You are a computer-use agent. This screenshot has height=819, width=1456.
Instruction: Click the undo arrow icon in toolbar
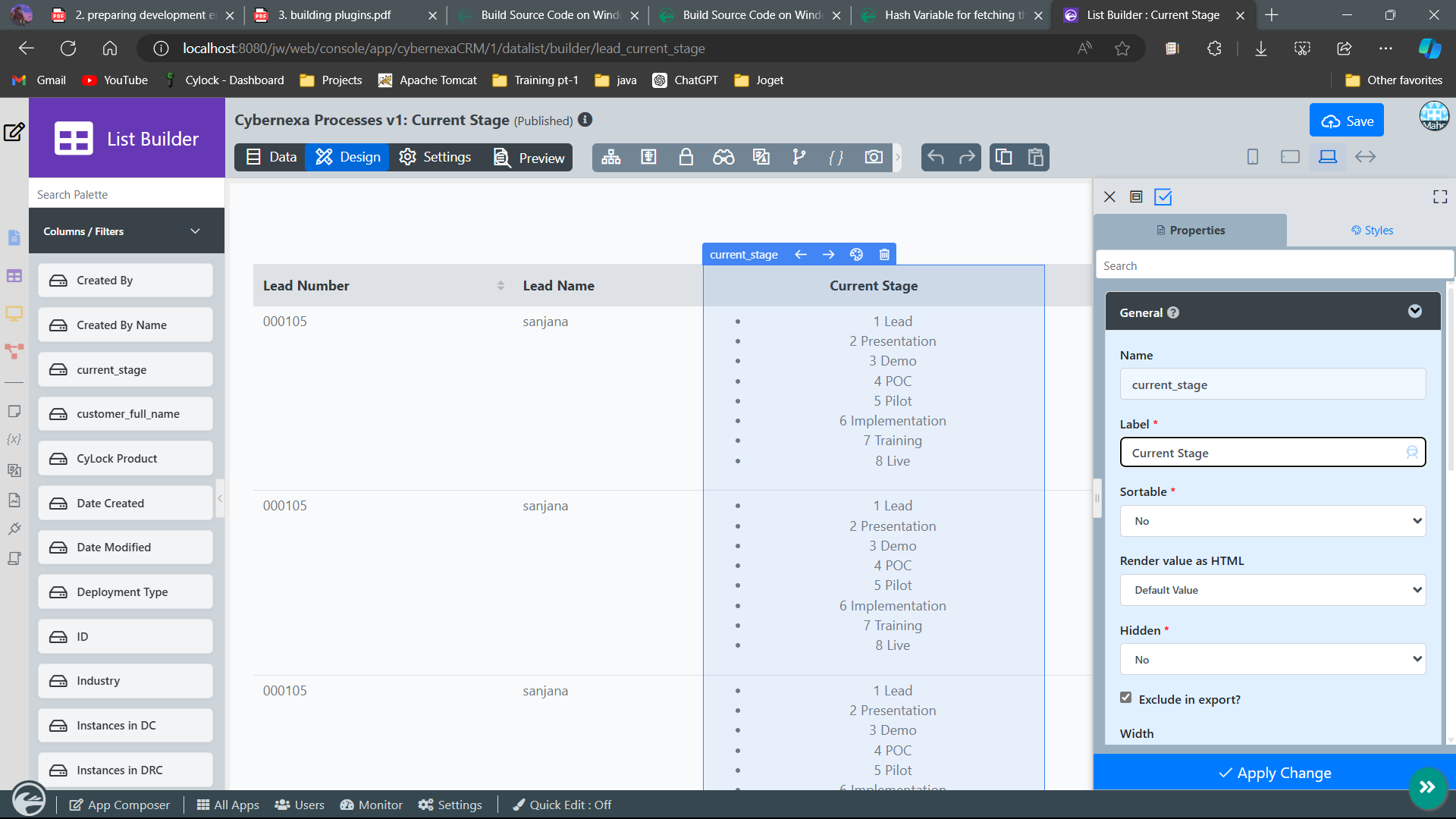coord(936,157)
